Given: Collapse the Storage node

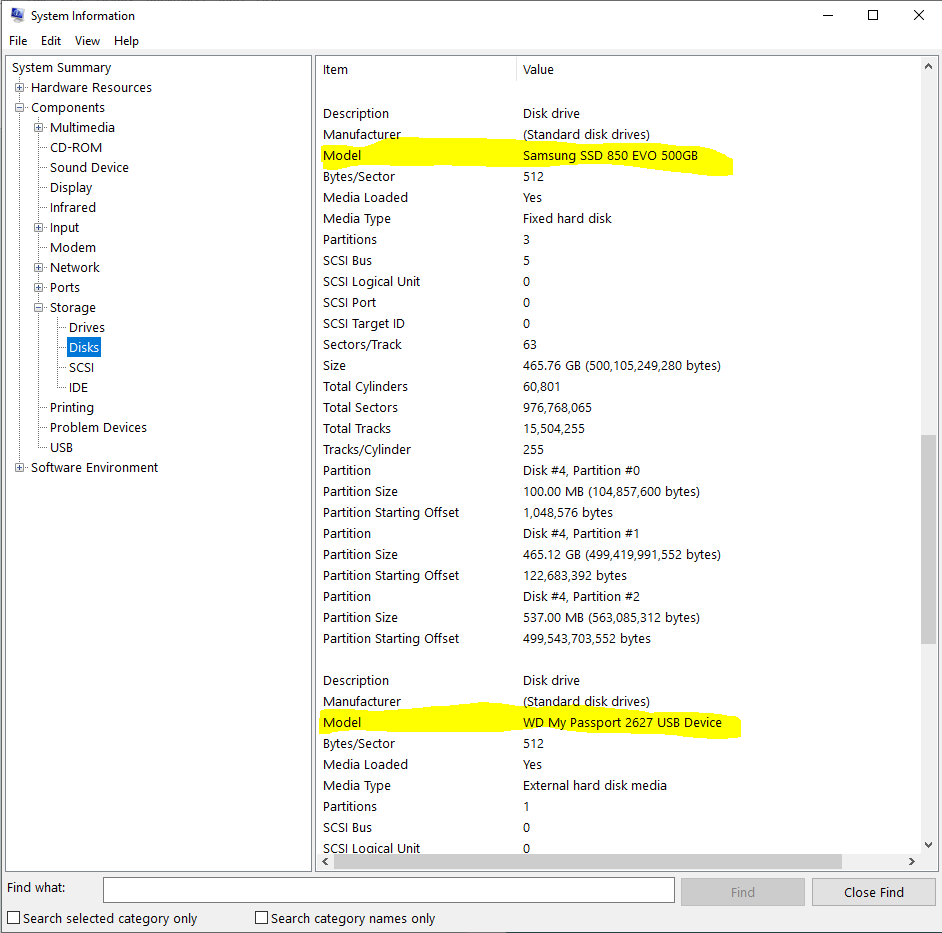Looking at the screenshot, I should (x=39, y=308).
